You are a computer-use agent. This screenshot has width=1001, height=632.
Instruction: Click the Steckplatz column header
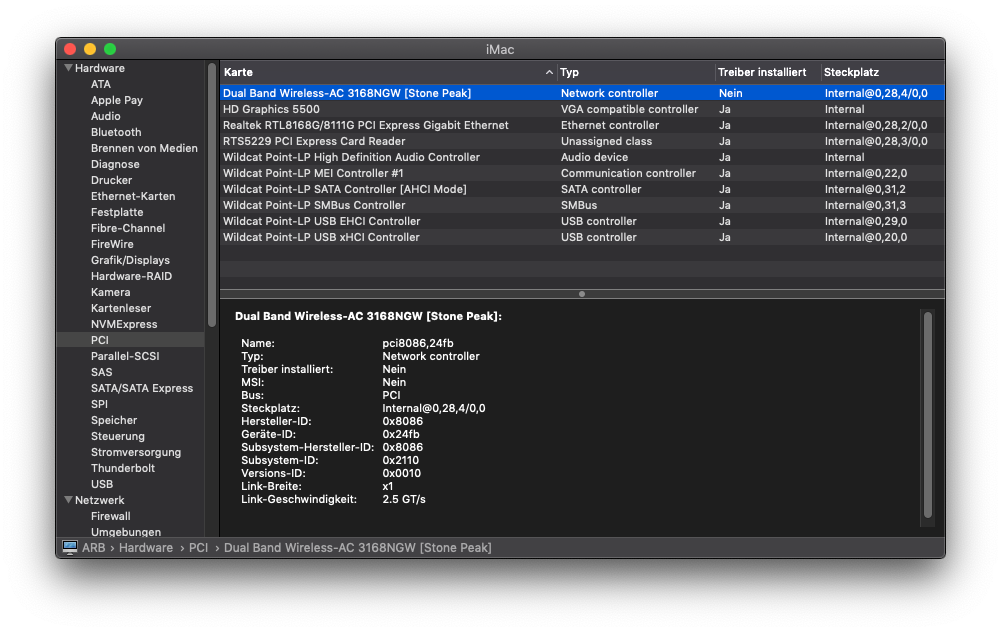tap(880, 73)
